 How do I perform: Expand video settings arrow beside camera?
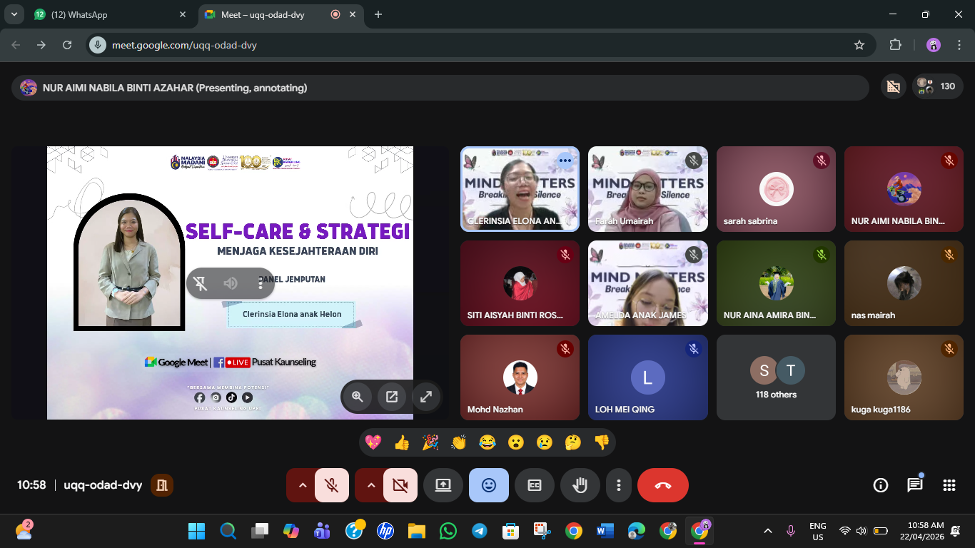coord(370,485)
